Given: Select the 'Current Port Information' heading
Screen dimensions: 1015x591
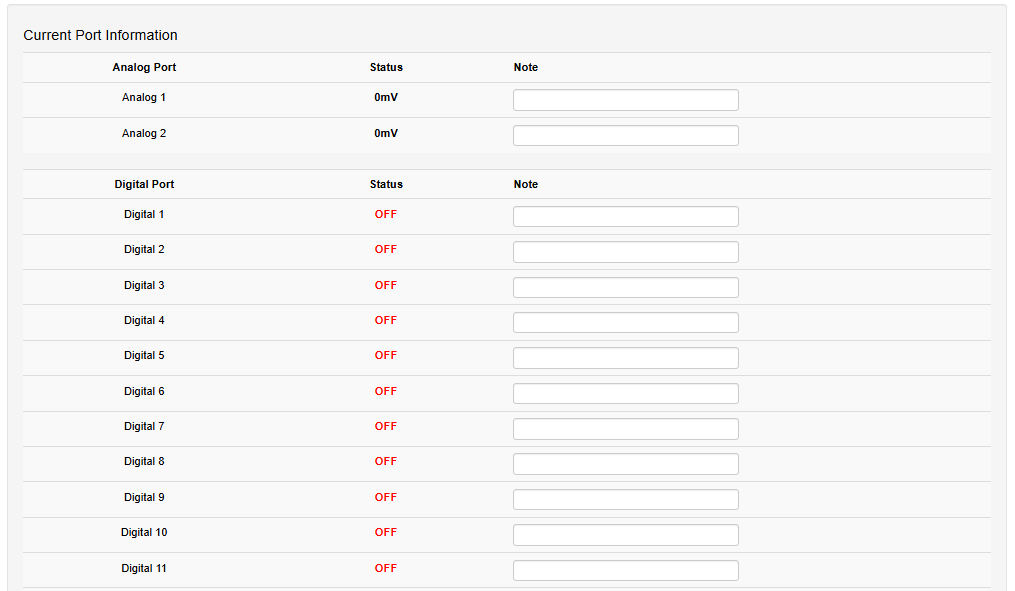Looking at the screenshot, I should pos(100,35).
